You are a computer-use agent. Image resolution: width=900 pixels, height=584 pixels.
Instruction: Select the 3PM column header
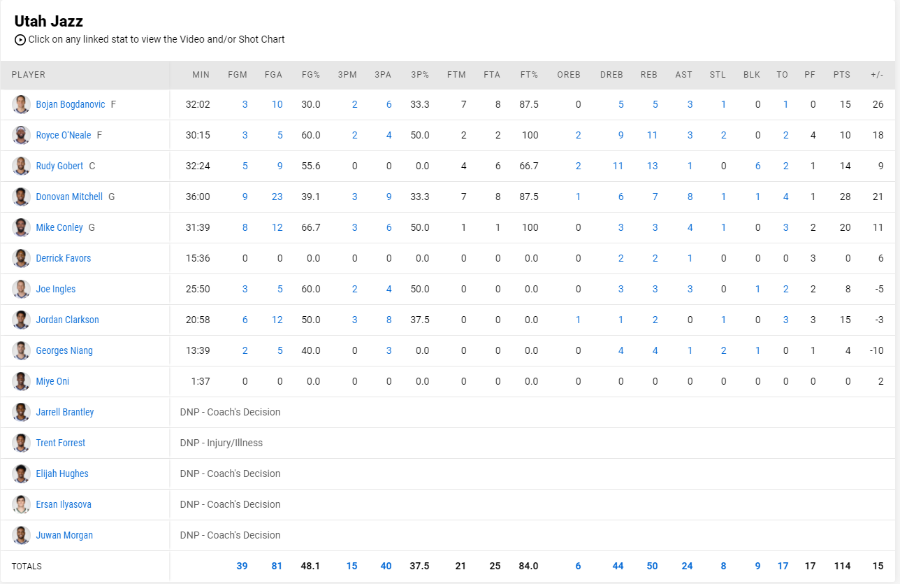(x=347, y=75)
